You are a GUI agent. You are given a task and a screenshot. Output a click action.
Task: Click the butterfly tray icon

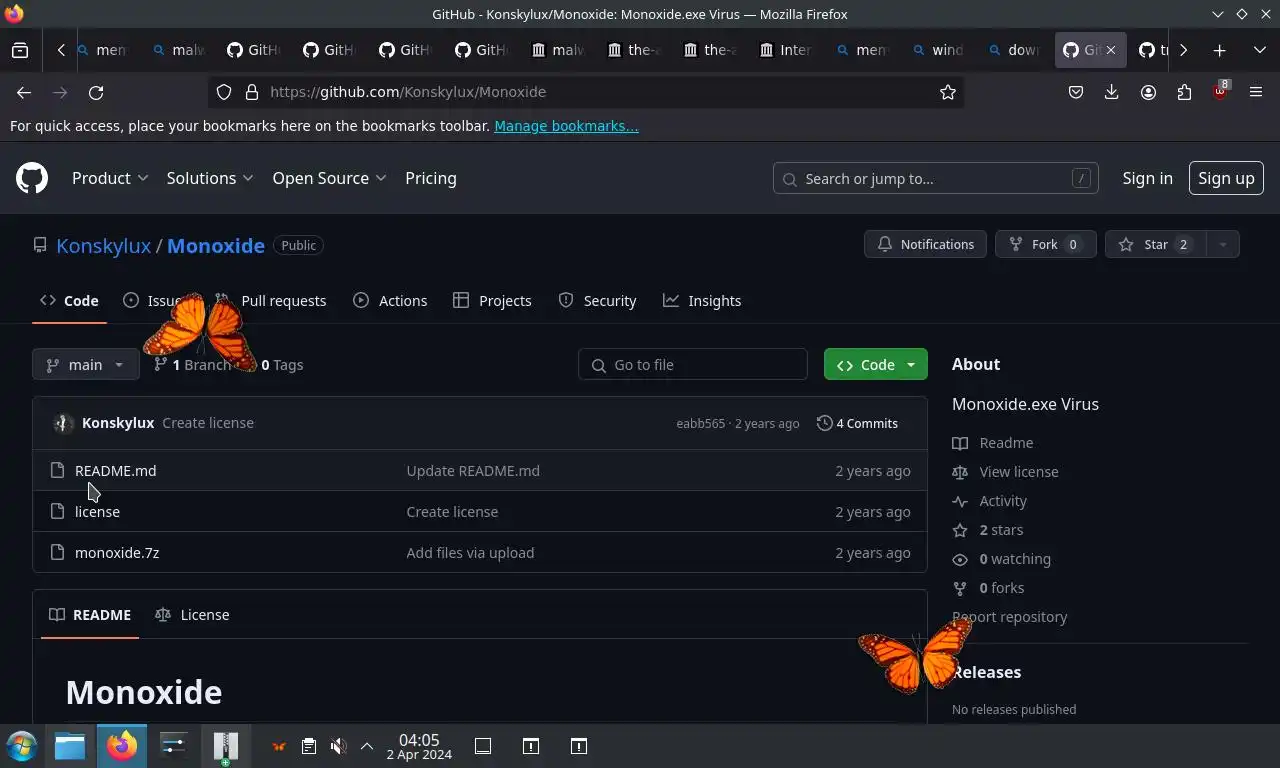279,746
